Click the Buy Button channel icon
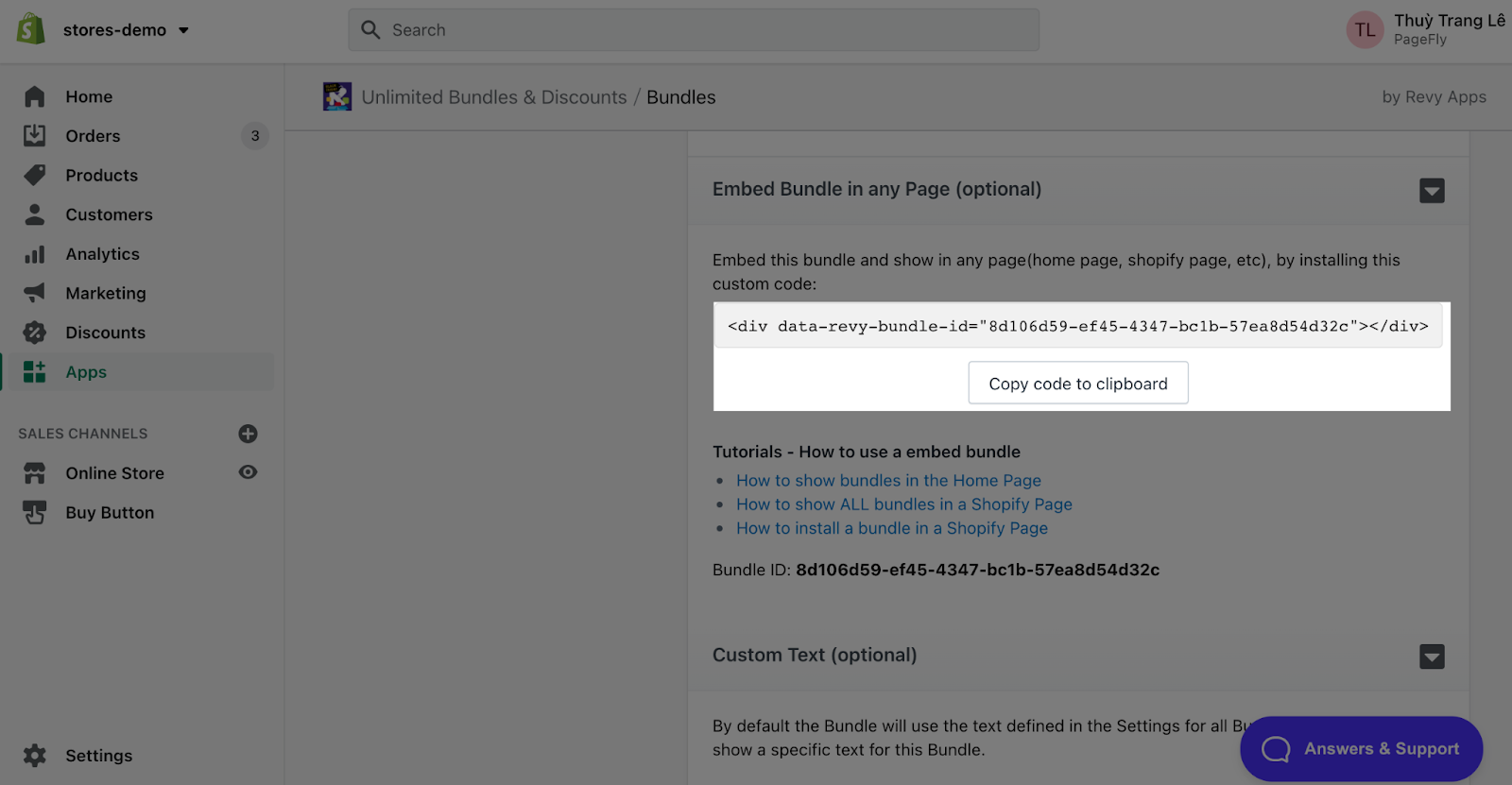This screenshot has height=785, width=1512. click(x=35, y=513)
